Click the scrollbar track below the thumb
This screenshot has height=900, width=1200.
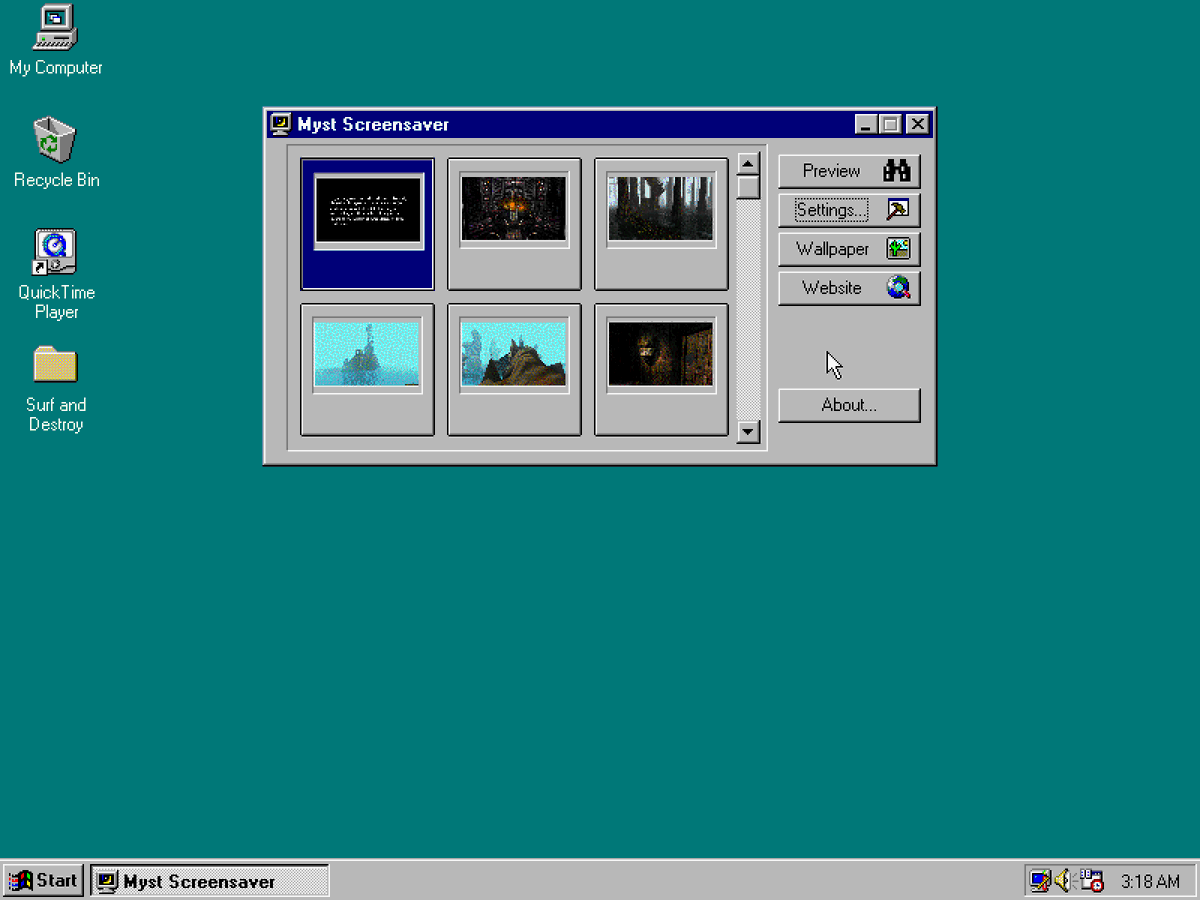pyautogui.click(x=748, y=309)
